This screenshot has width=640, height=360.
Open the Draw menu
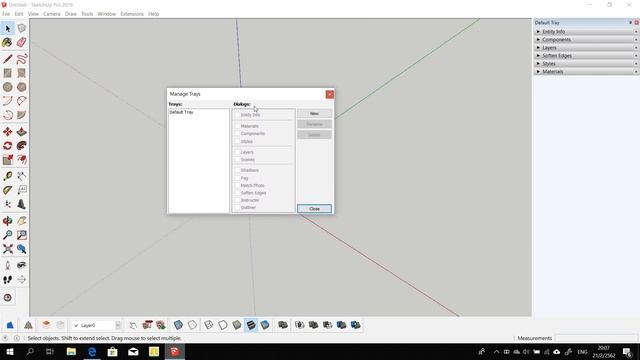pos(71,14)
